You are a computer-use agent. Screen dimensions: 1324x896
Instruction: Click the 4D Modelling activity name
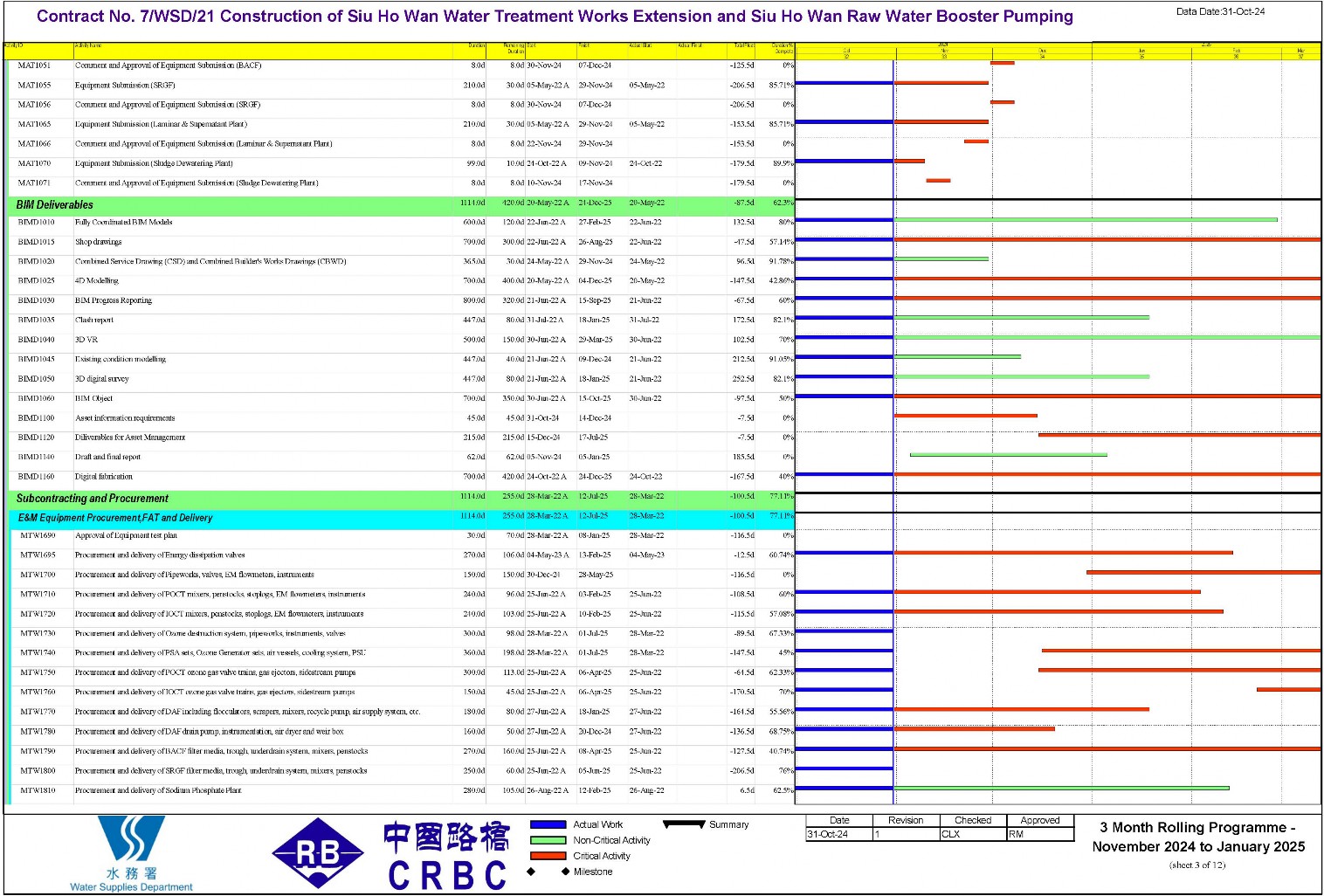coord(96,281)
